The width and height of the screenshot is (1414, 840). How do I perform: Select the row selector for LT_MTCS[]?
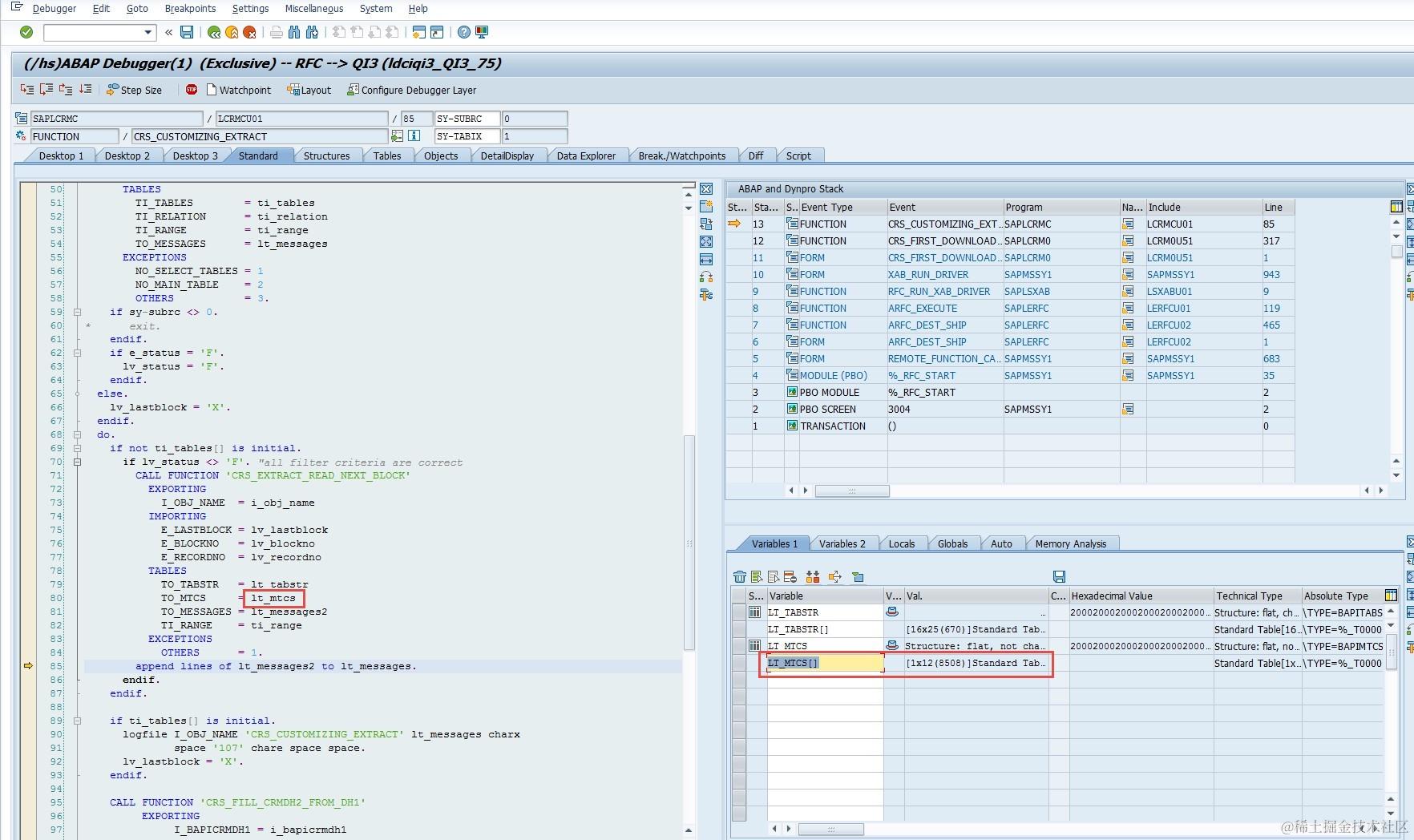pyautogui.click(x=739, y=663)
